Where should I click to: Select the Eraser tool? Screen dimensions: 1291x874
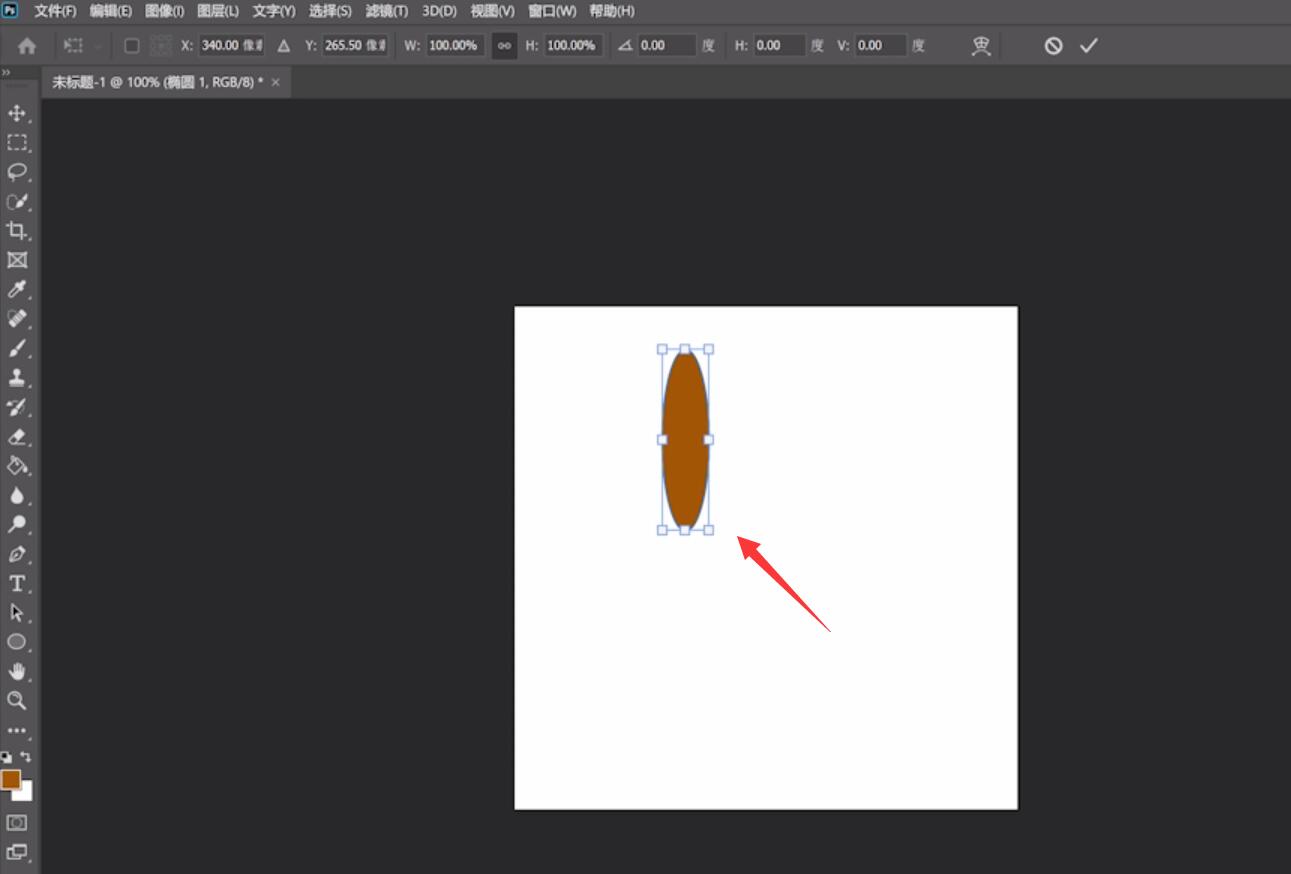click(x=17, y=437)
